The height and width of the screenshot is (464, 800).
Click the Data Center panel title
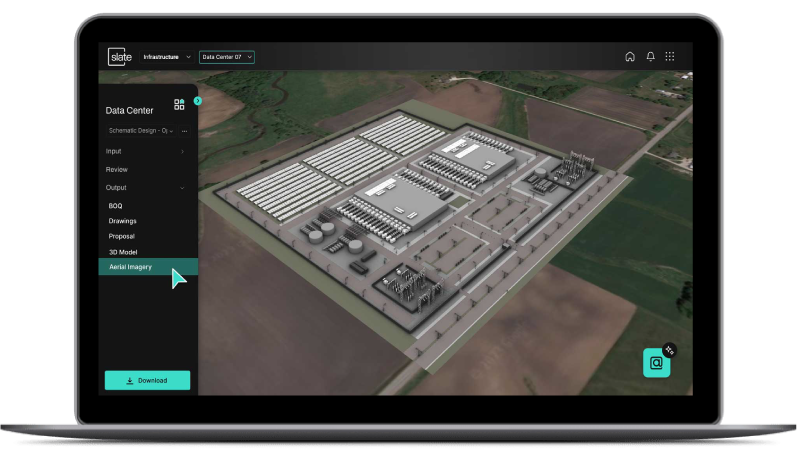129,111
